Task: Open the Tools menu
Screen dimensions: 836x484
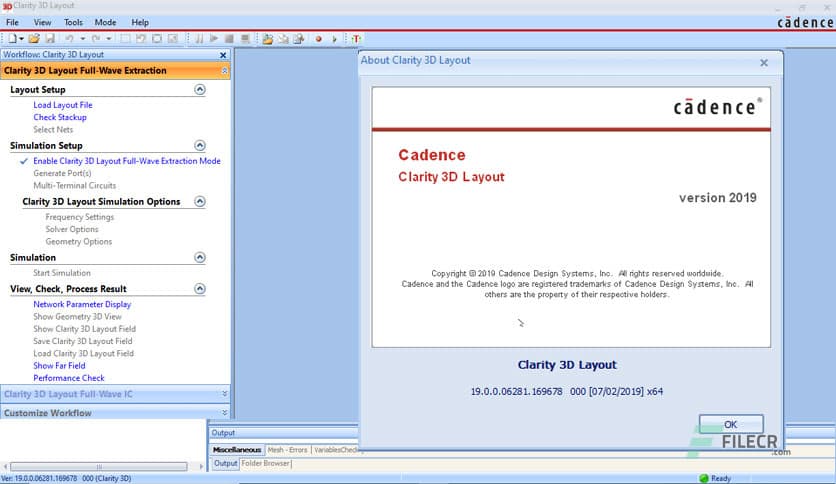Action: click(x=74, y=22)
